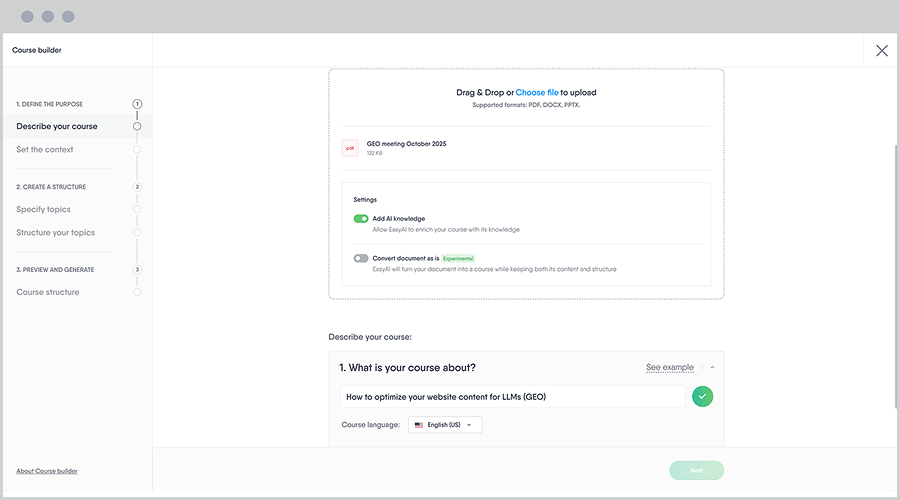Image resolution: width=900 pixels, height=500 pixels.
Task: Click the US flag icon in language selector
Action: point(419,425)
